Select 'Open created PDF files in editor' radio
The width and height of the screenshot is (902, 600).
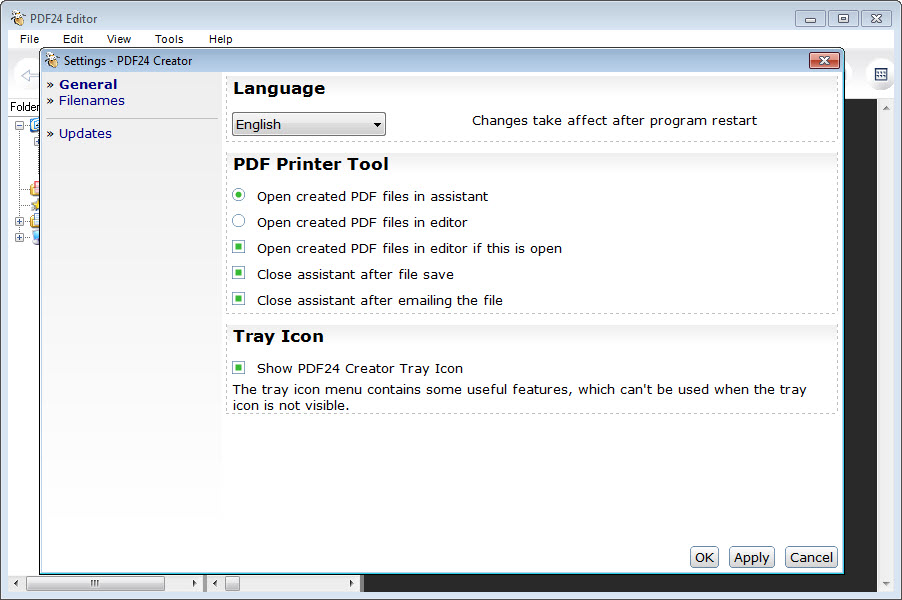click(239, 222)
